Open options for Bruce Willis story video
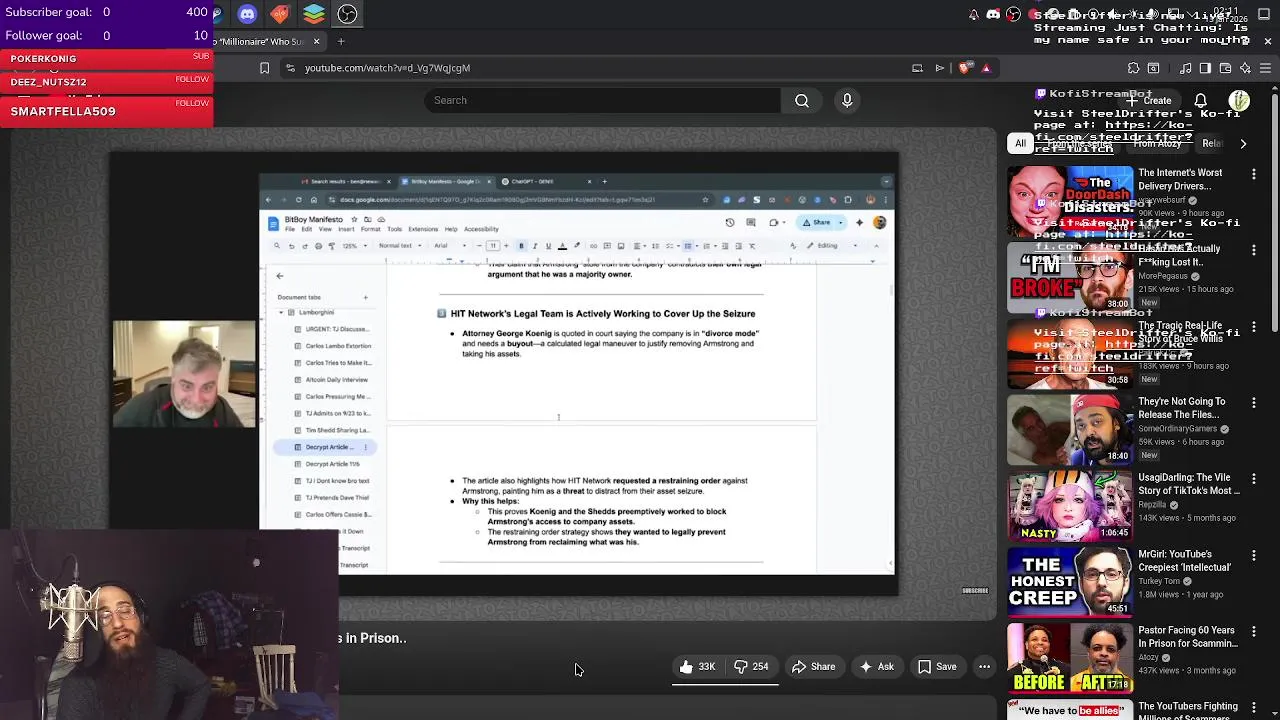Image resolution: width=1280 pixels, height=720 pixels. pyautogui.click(x=1254, y=326)
